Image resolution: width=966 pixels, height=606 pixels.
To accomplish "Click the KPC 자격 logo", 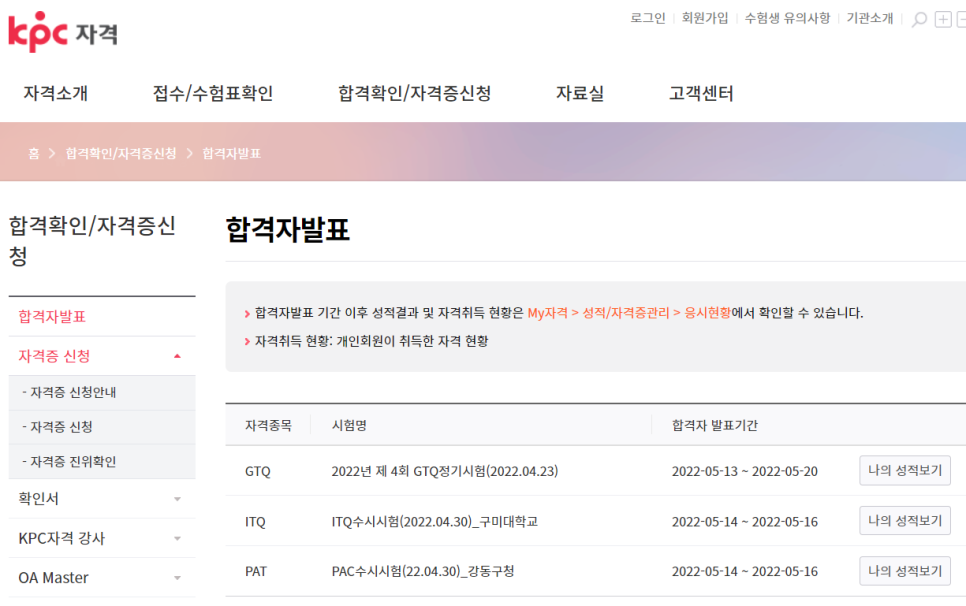I will click(x=63, y=31).
